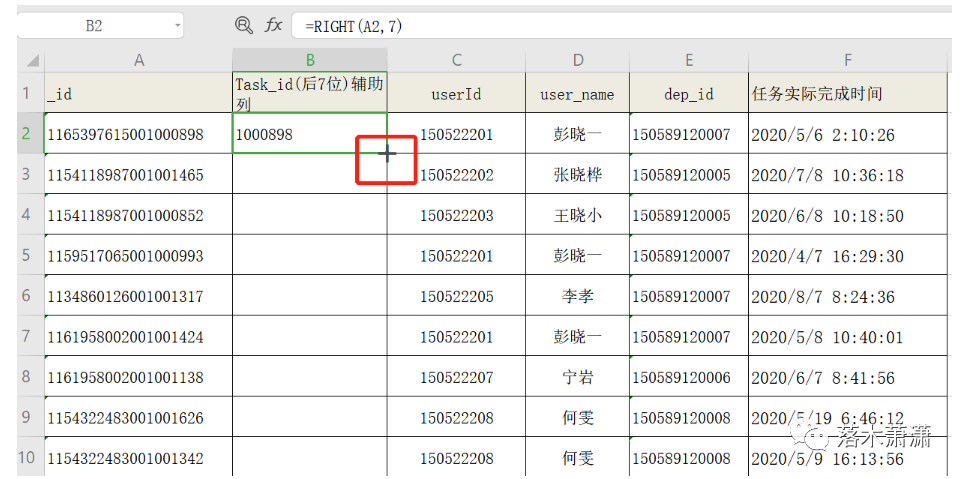Click time cell 2020/4/7 16:29:30

click(x=849, y=255)
